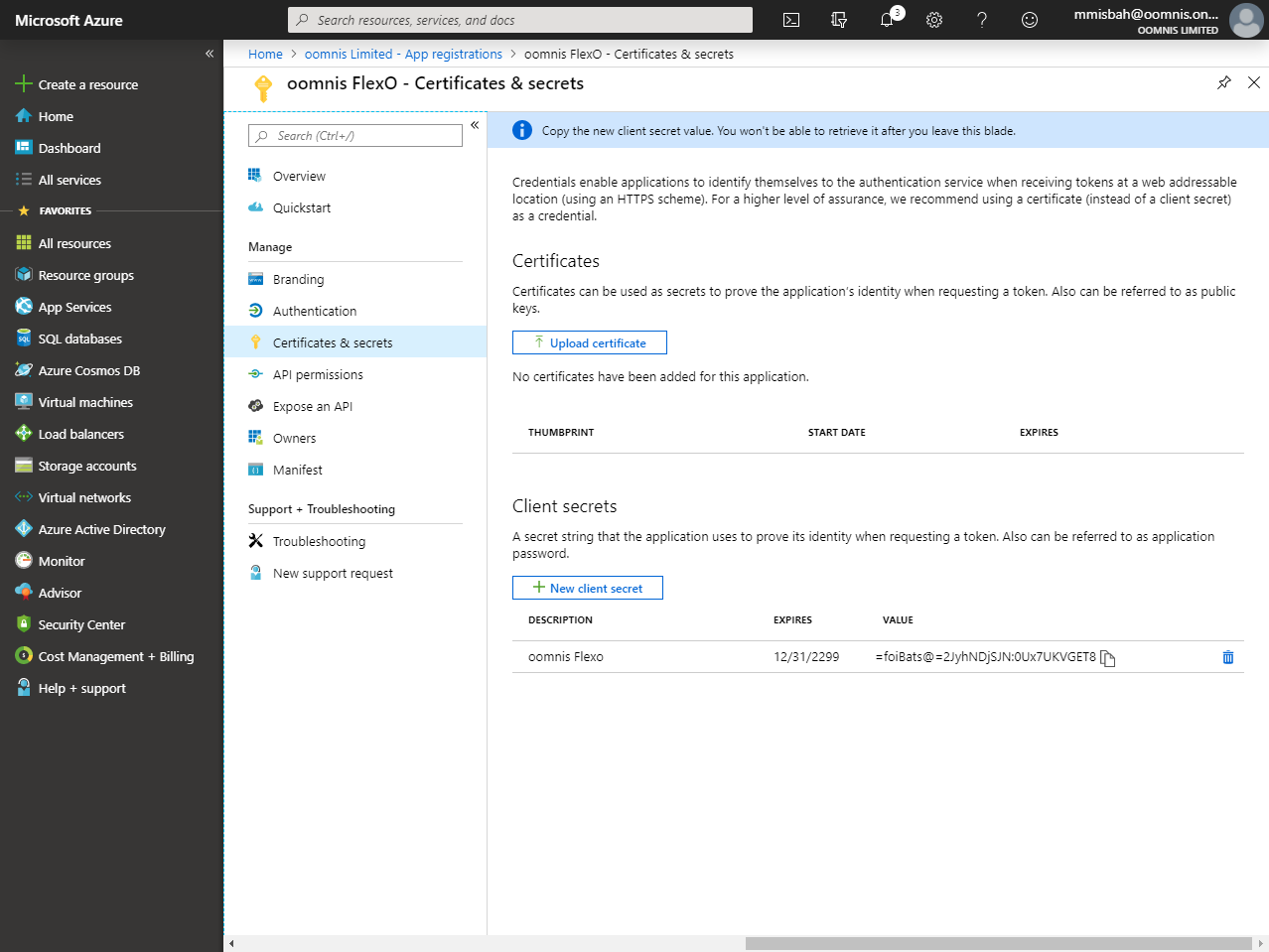Image resolution: width=1269 pixels, height=952 pixels.
Task: Open the account menu for mmisbah
Action: (1167, 20)
